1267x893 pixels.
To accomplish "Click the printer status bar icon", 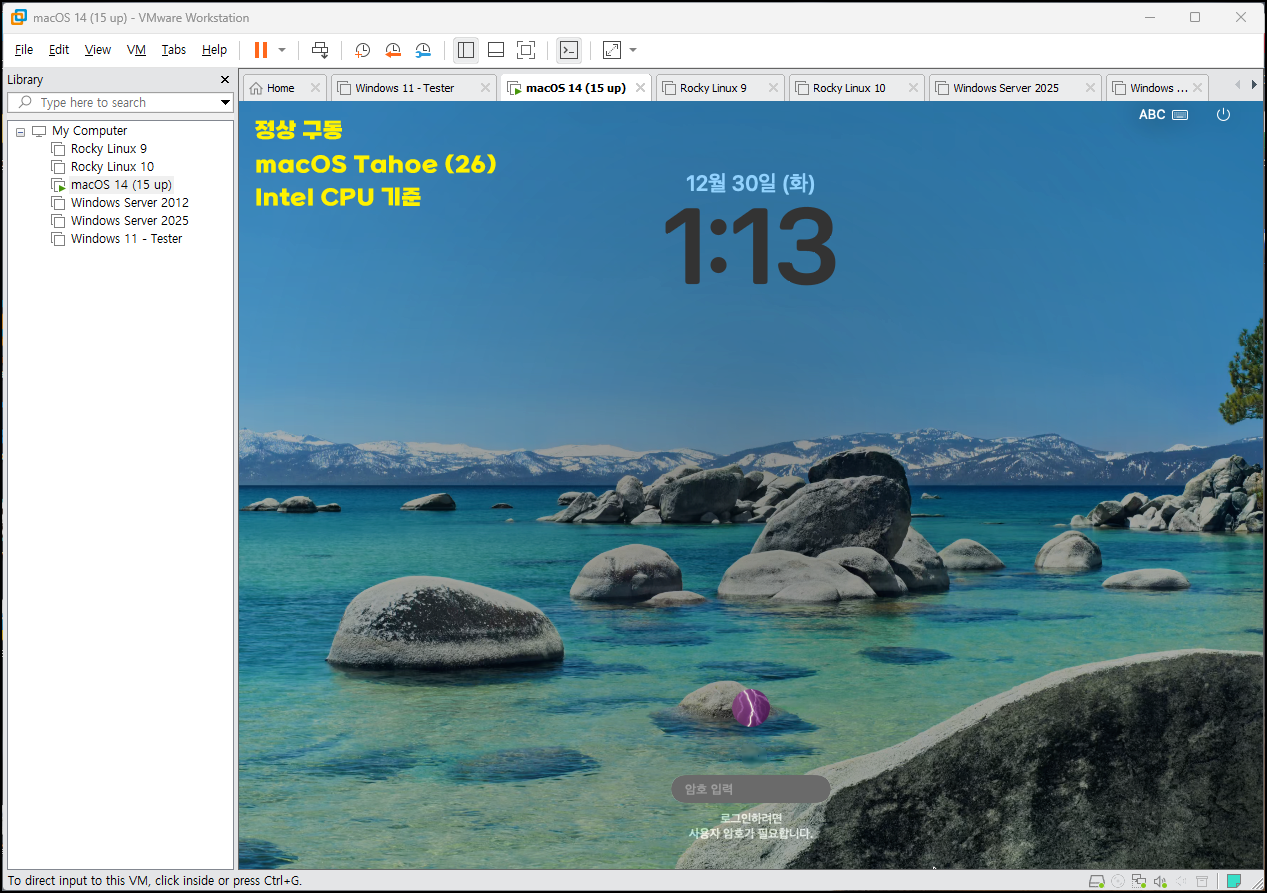I will tap(1202, 881).
